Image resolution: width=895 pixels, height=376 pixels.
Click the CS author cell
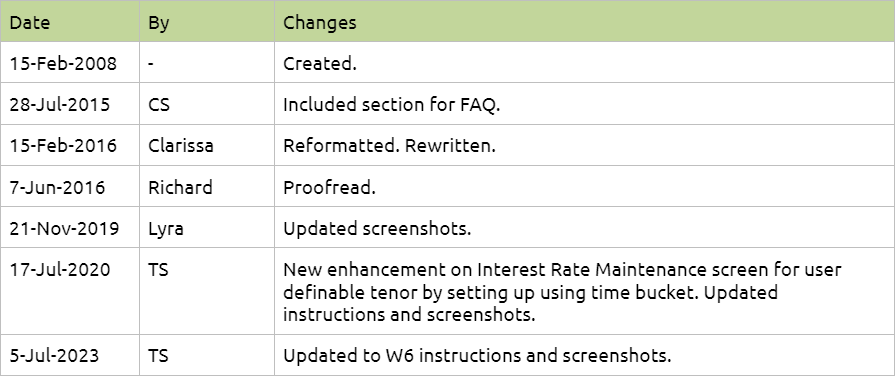click(207, 104)
